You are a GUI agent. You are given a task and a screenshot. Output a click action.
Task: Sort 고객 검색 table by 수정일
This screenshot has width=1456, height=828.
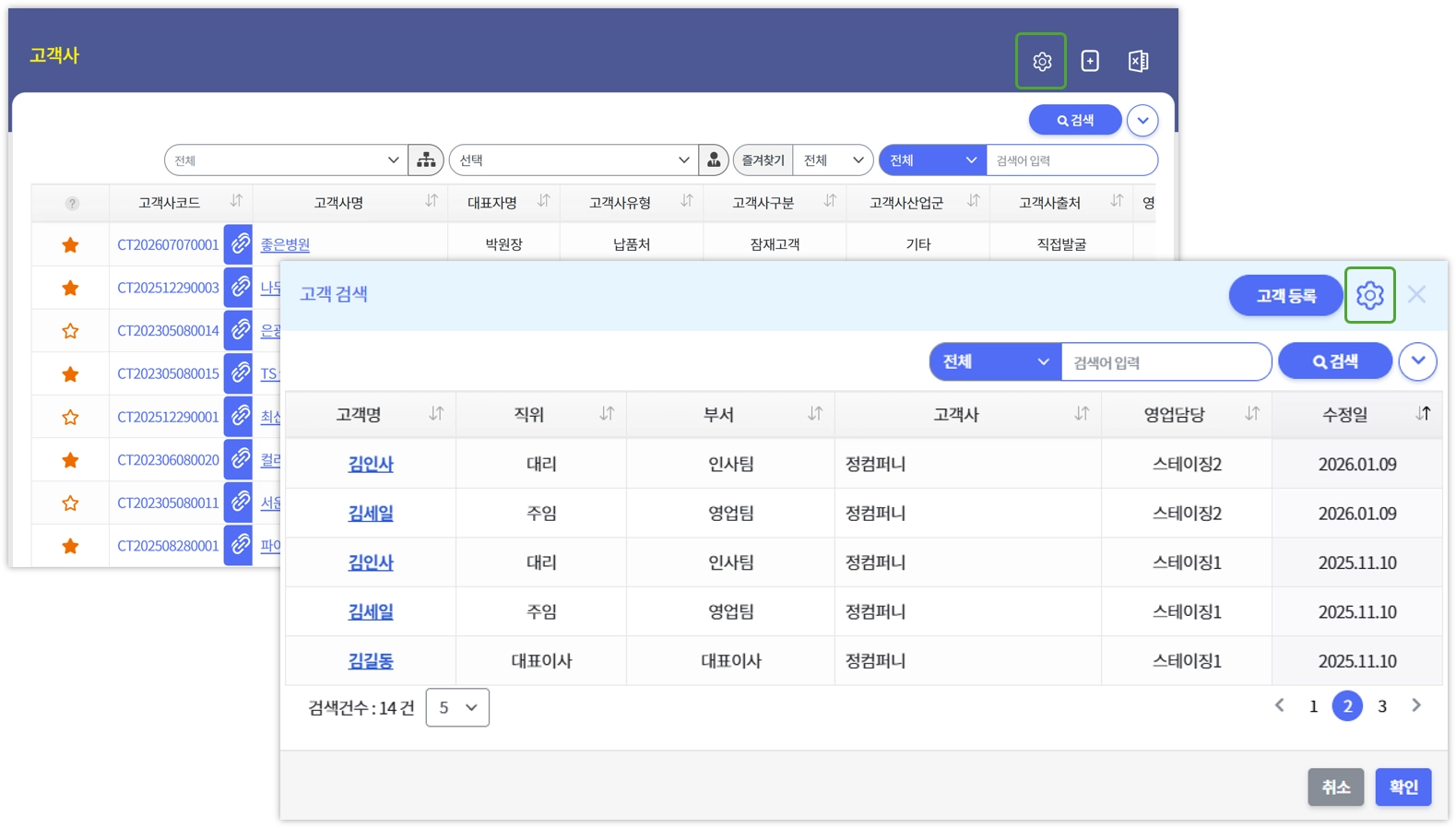pos(1423,414)
